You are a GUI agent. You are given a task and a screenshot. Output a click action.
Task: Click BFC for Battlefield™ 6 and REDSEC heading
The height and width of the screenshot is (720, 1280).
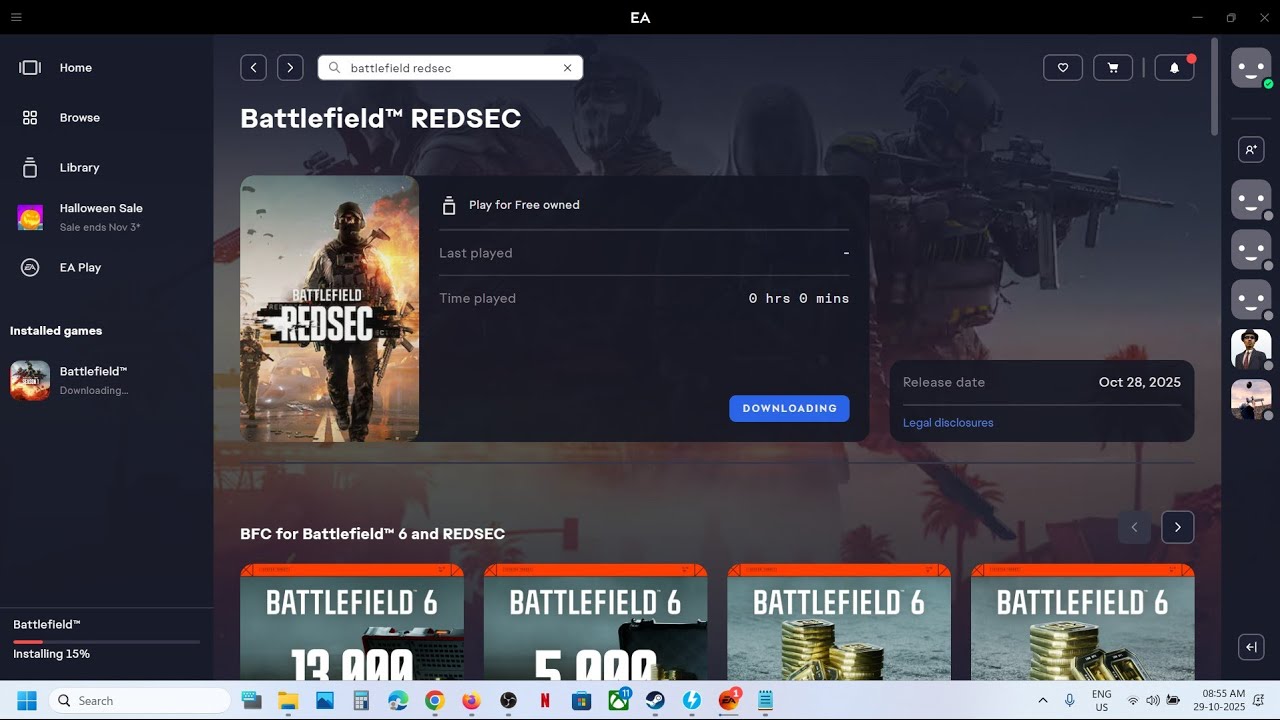(372, 534)
